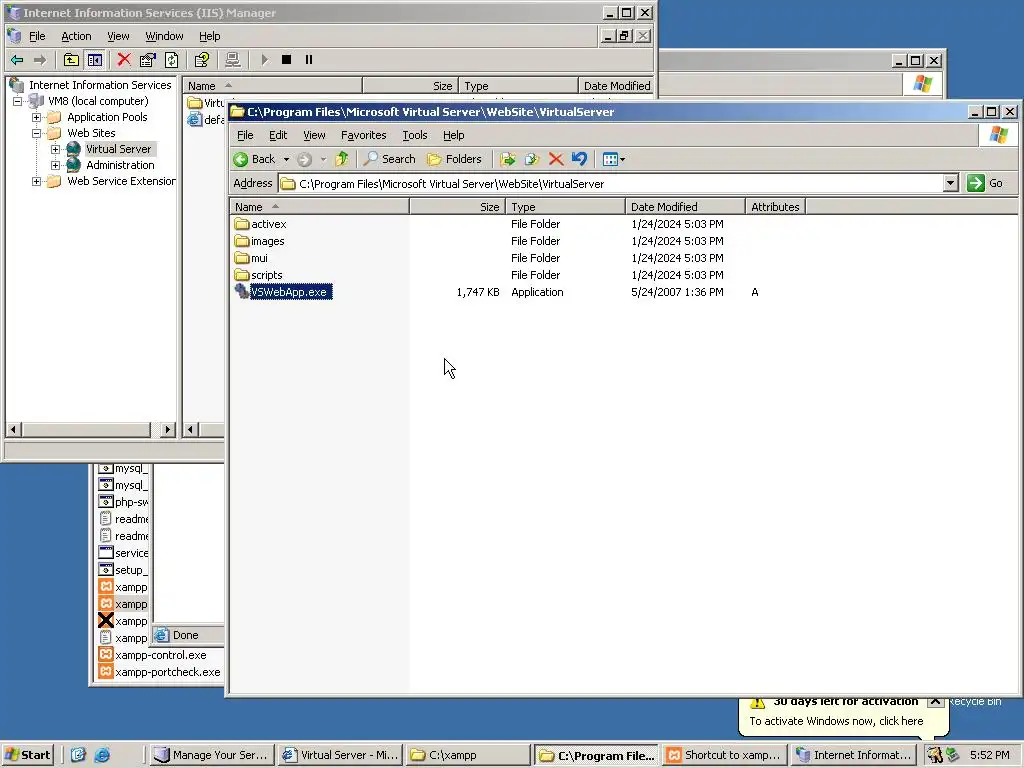
Task: Collapse the Web Sites node
Action: pos(37,133)
